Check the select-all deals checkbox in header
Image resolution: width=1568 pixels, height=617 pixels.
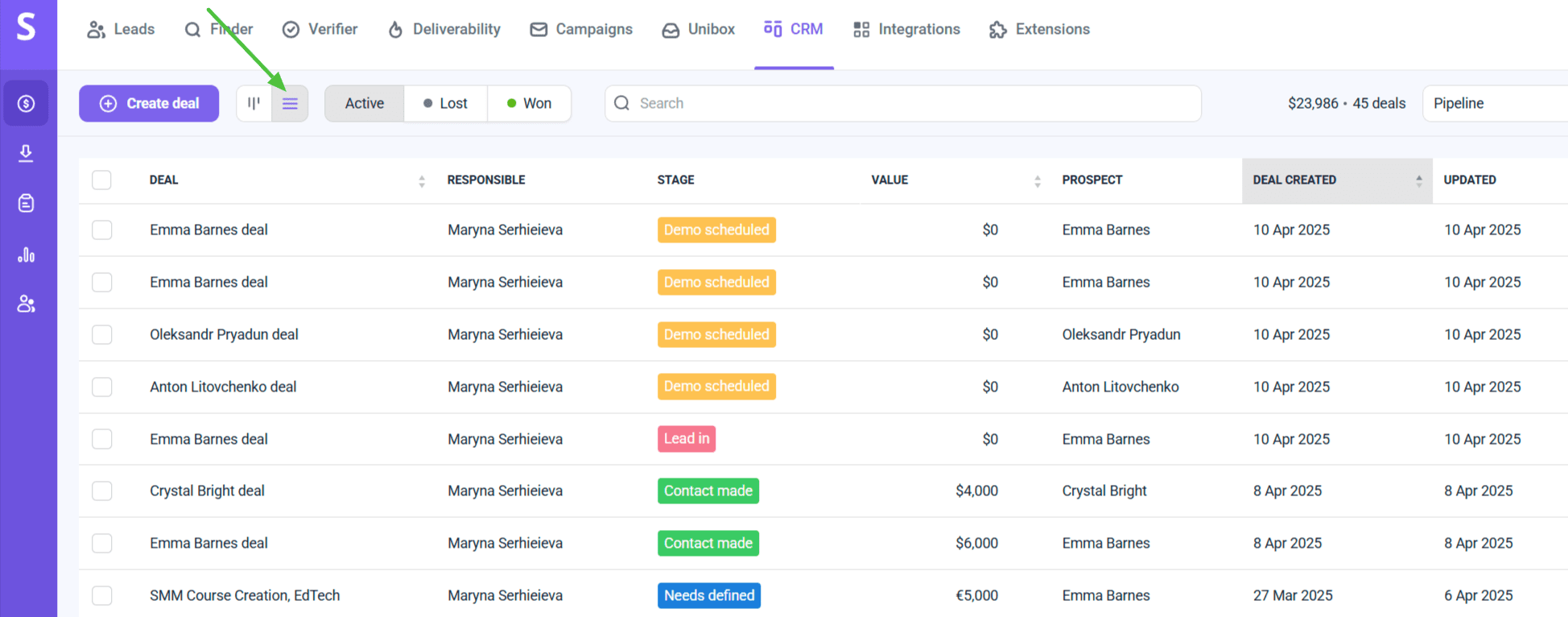click(101, 180)
